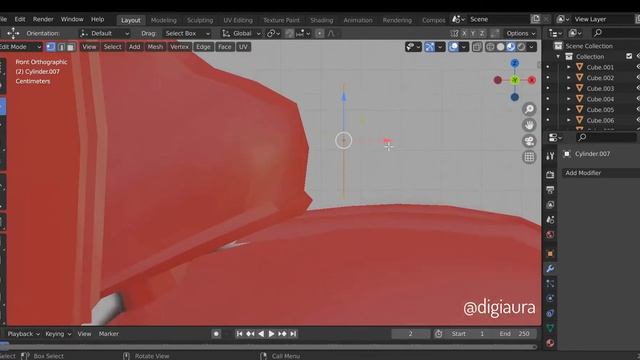Open the Material properties tab

pyautogui.click(x=550, y=343)
